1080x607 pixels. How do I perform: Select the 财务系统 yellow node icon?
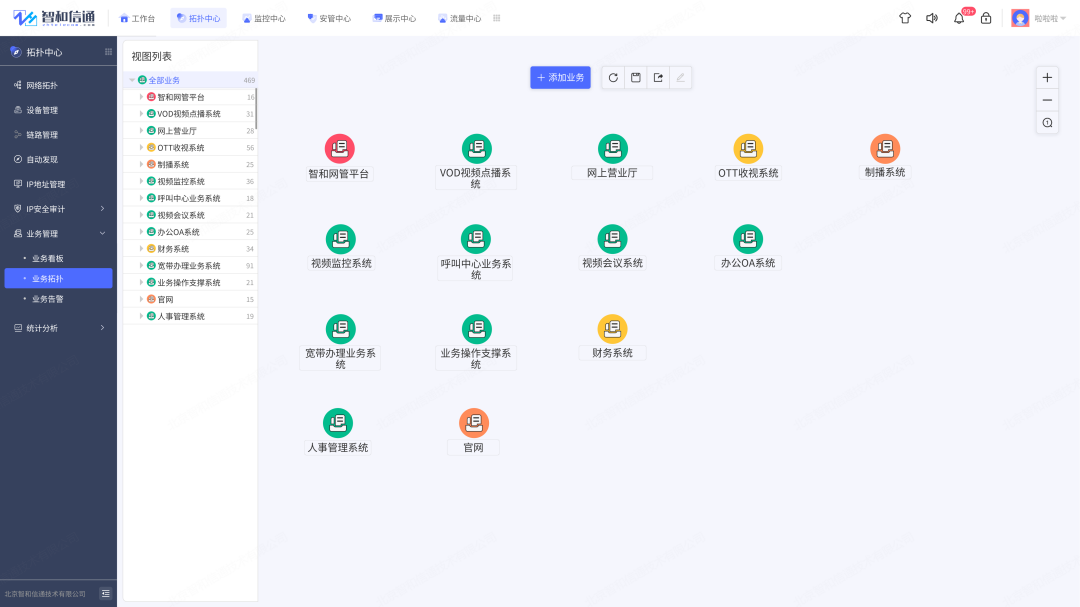pos(612,329)
